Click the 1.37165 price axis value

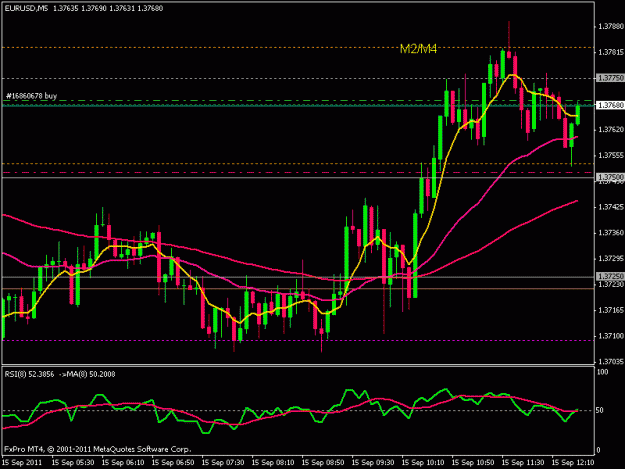611,310
